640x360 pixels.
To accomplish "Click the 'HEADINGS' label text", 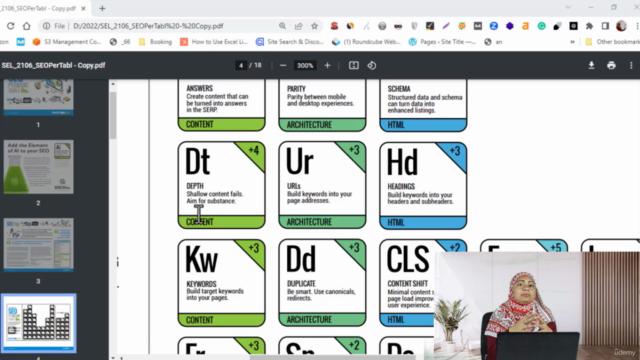I will tap(401, 187).
